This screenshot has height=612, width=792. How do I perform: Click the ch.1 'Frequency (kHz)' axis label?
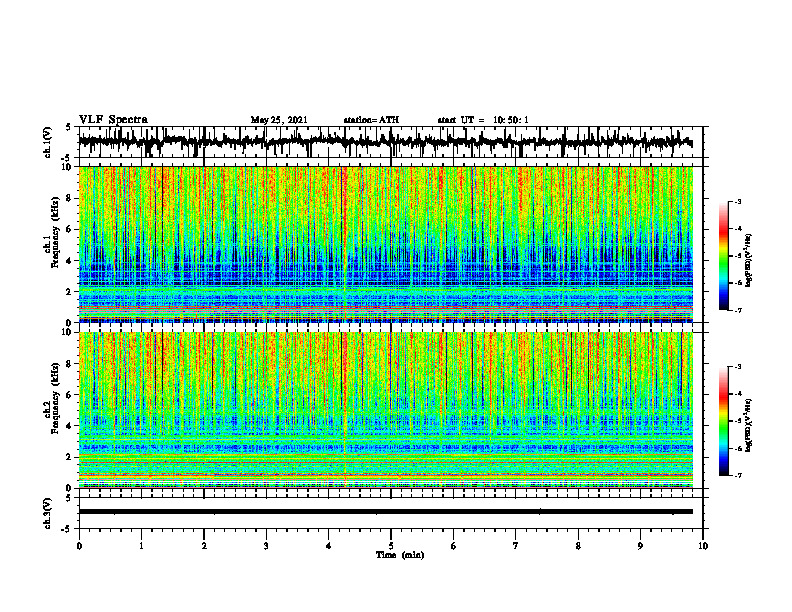tap(55, 233)
